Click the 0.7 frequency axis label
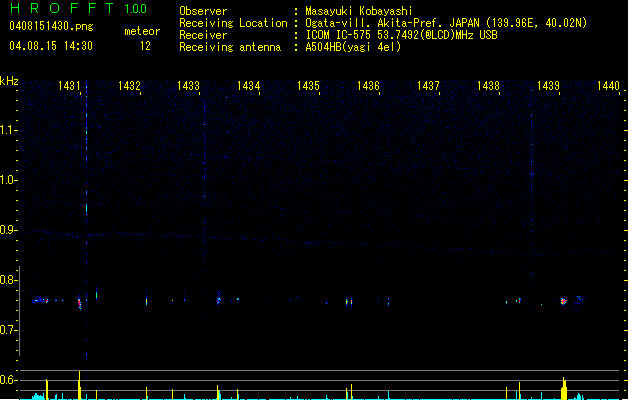The height and width of the screenshot is (400, 629). [x=8, y=330]
